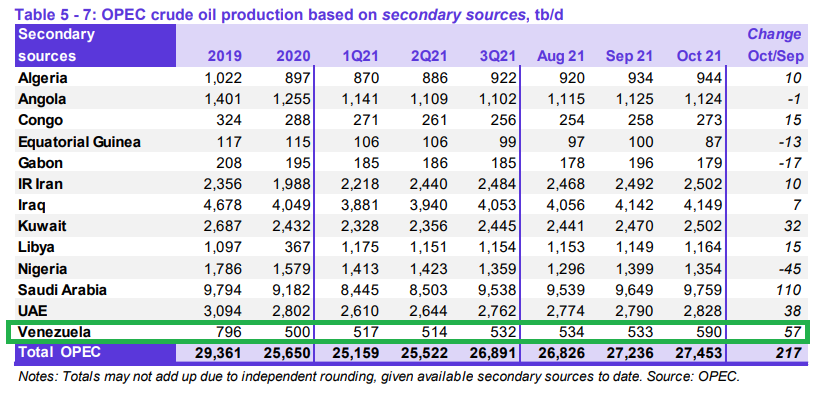Click the Oct 21 column header
The height and width of the screenshot is (396, 825).
pos(699,56)
